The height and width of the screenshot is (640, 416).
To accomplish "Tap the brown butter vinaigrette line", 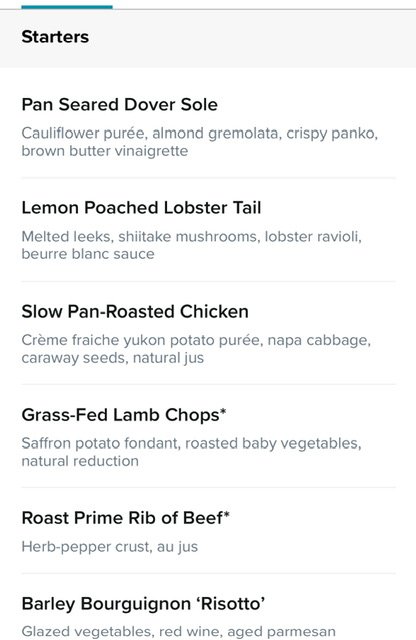I will [x=105, y=151].
